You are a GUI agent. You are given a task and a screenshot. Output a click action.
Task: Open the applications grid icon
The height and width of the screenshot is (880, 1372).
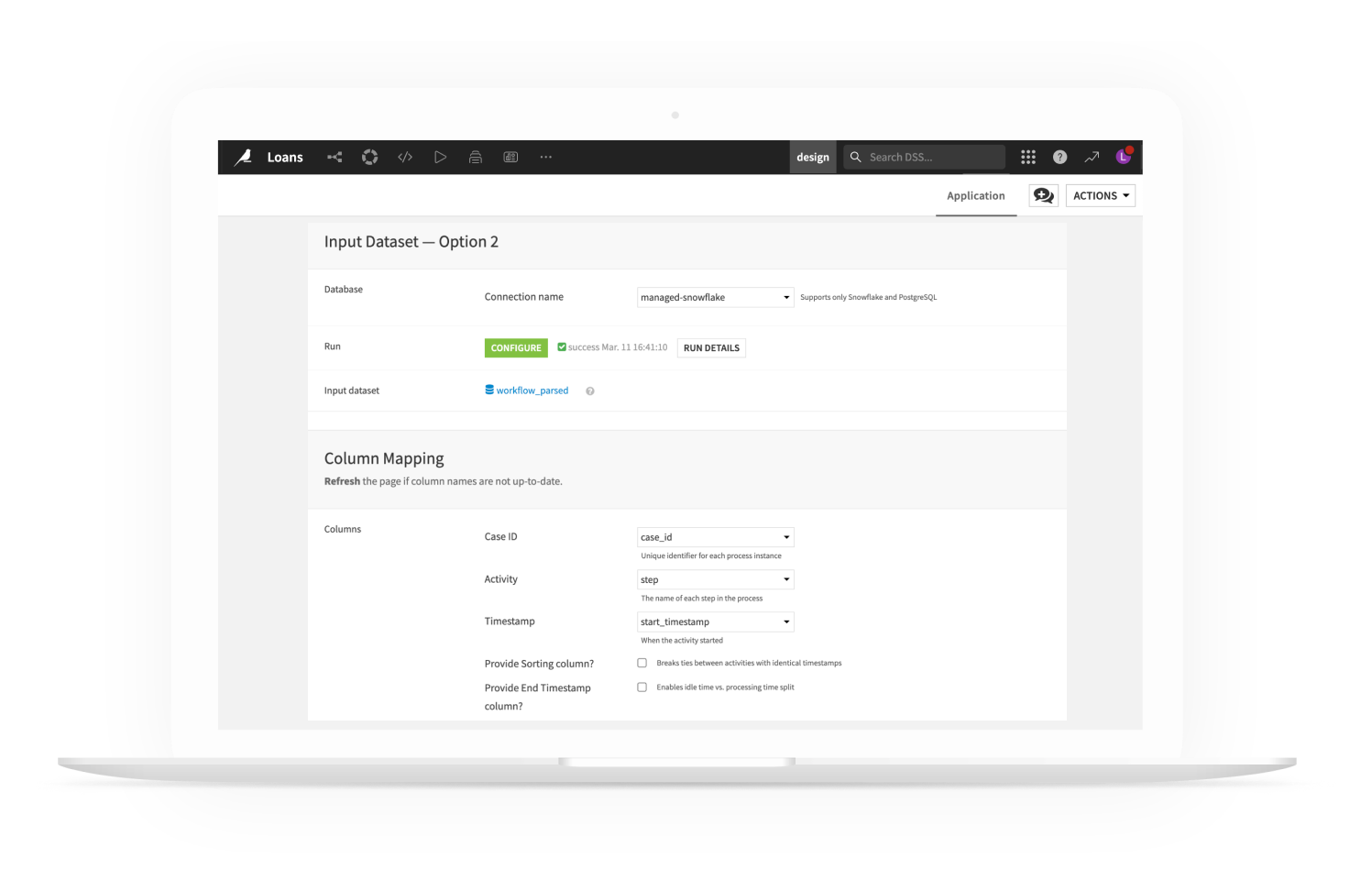pos(1028,158)
